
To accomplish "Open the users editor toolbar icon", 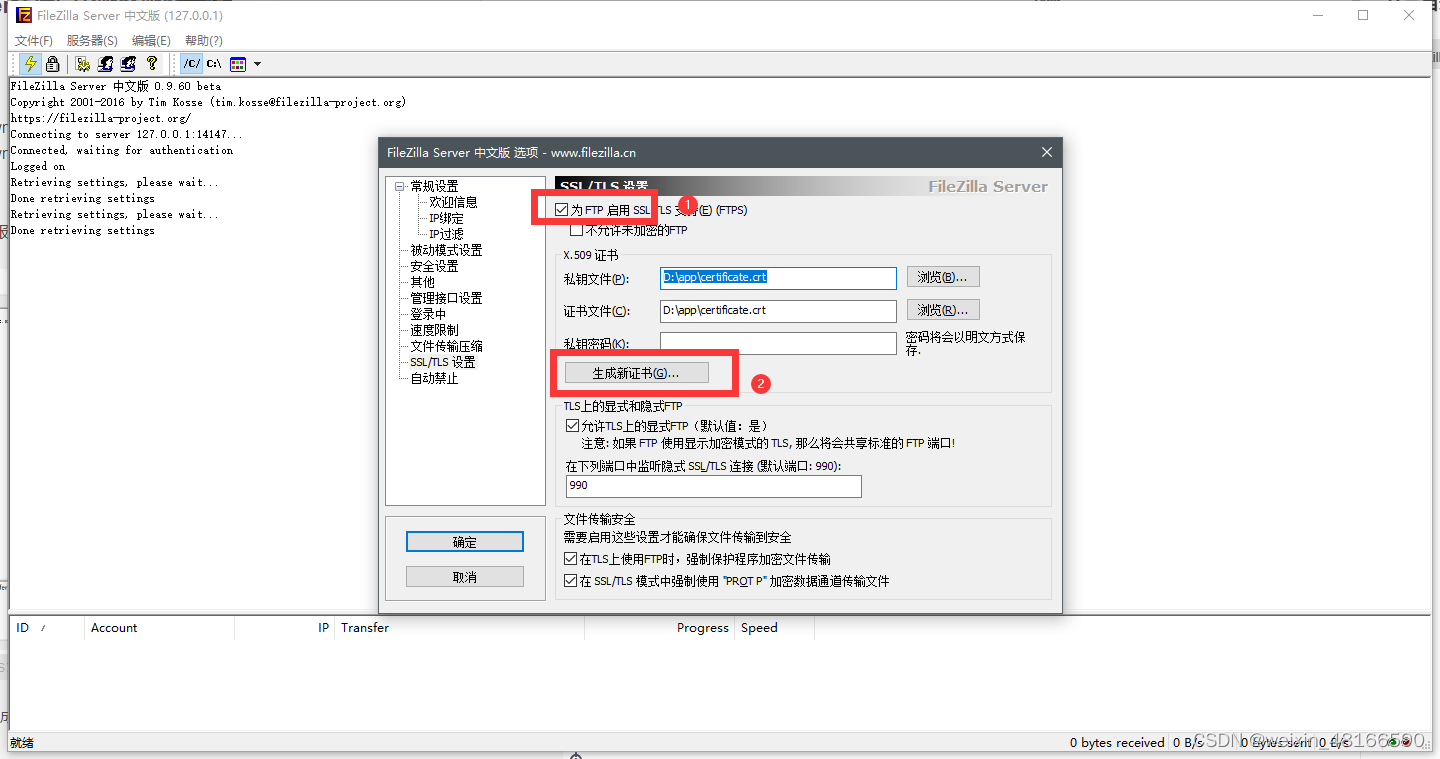I will coord(105,64).
